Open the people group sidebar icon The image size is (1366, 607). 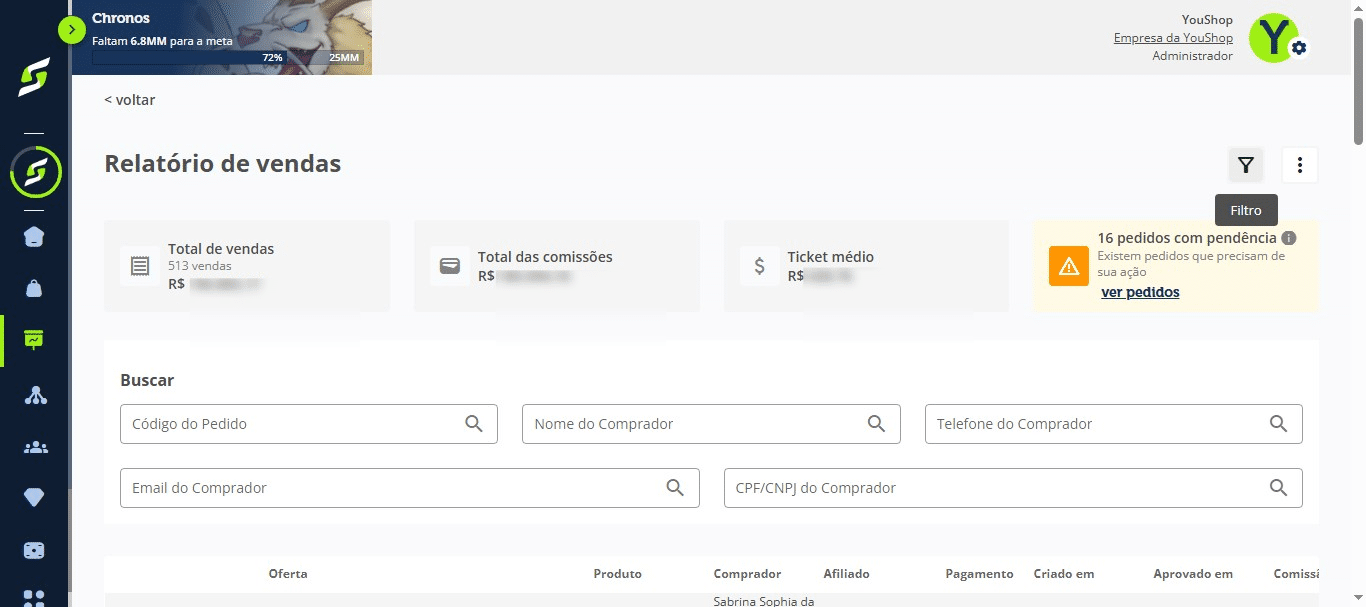tap(35, 447)
